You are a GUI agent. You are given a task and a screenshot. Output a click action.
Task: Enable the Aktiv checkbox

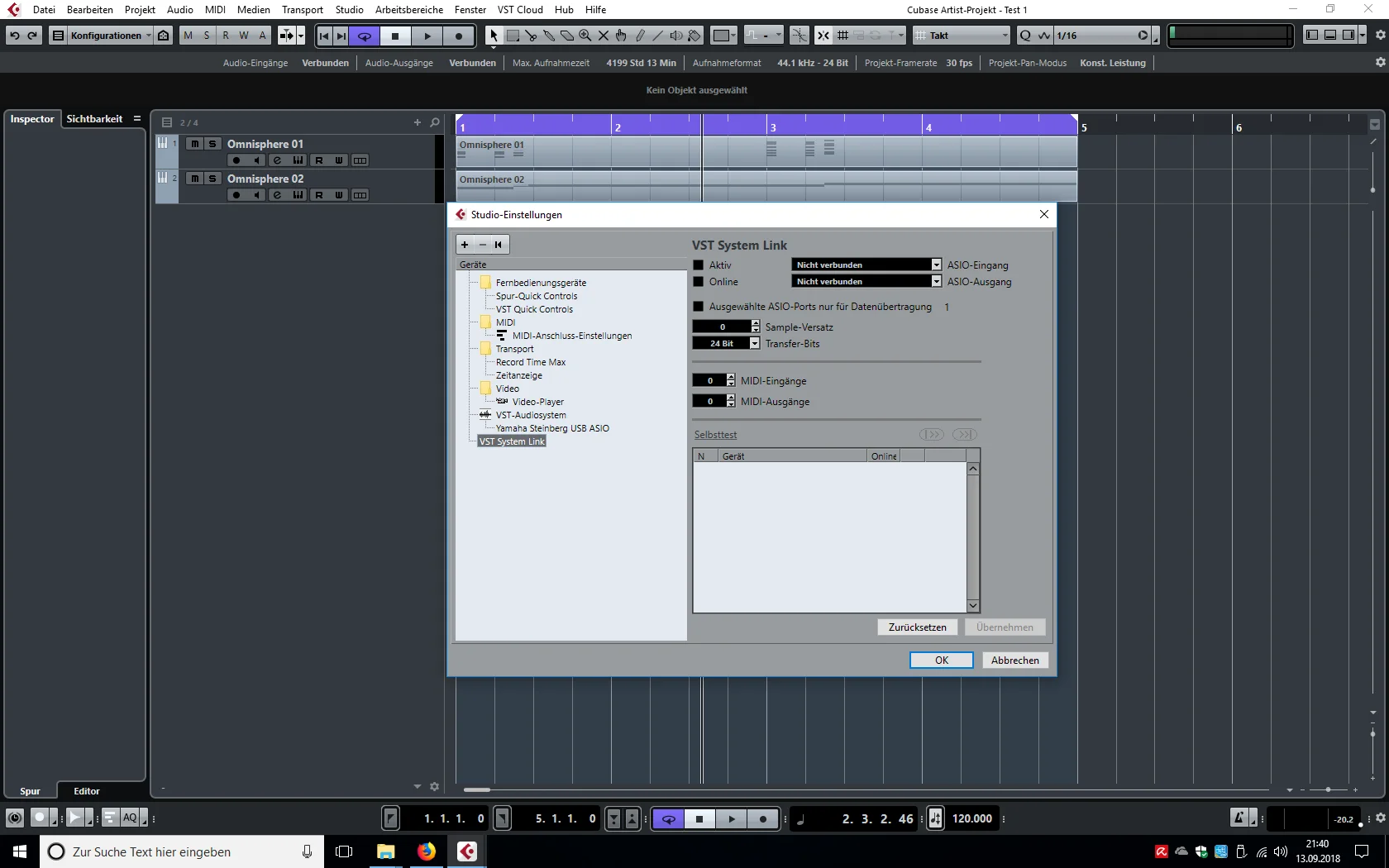click(x=698, y=265)
